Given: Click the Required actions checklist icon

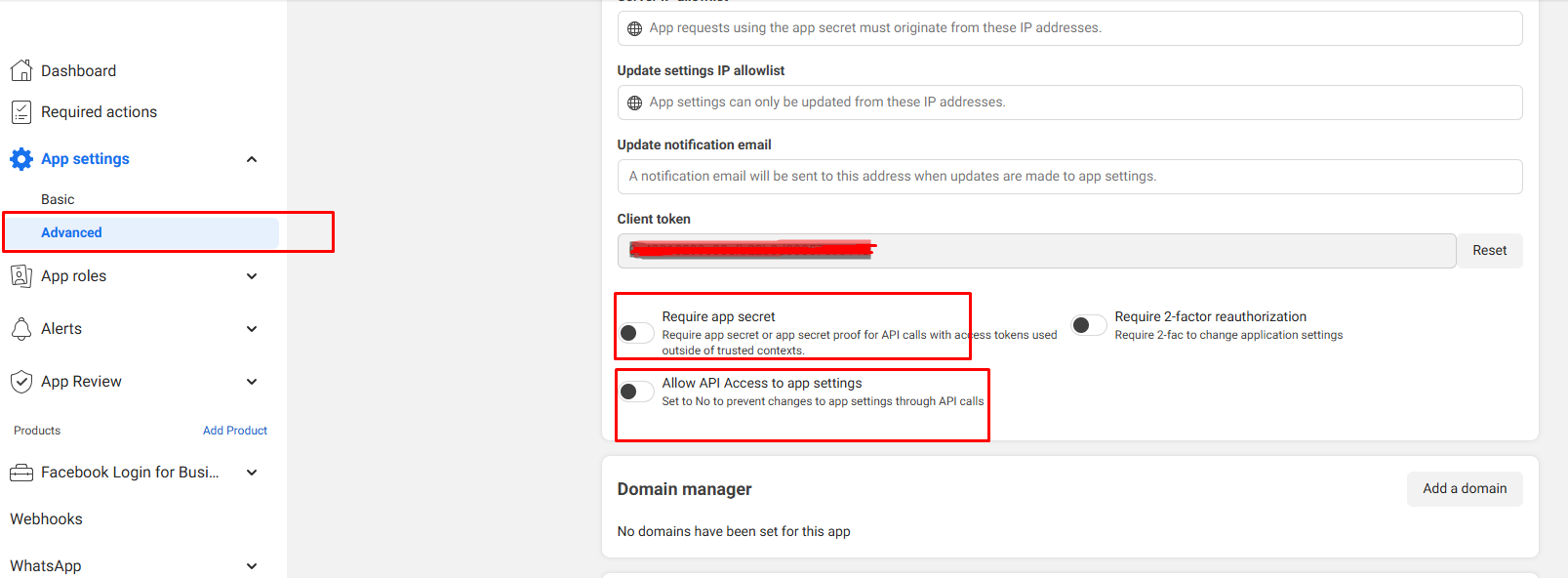Looking at the screenshot, I should pyautogui.click(x=21, y=112).
